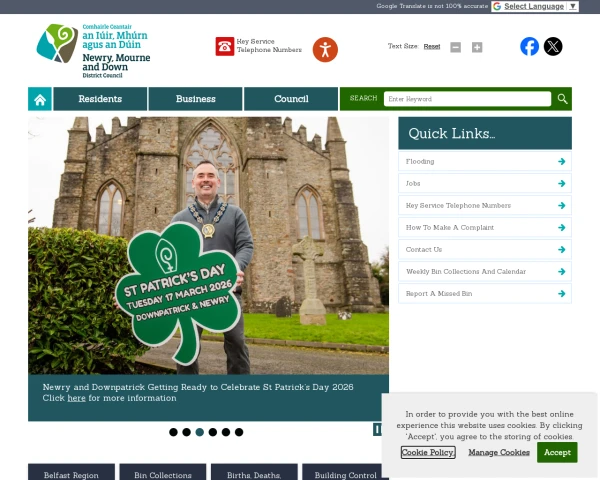Open the Select Language dropdown
Image resolution: width=600 pixels, height=480 pixels.
coord(535,6)
